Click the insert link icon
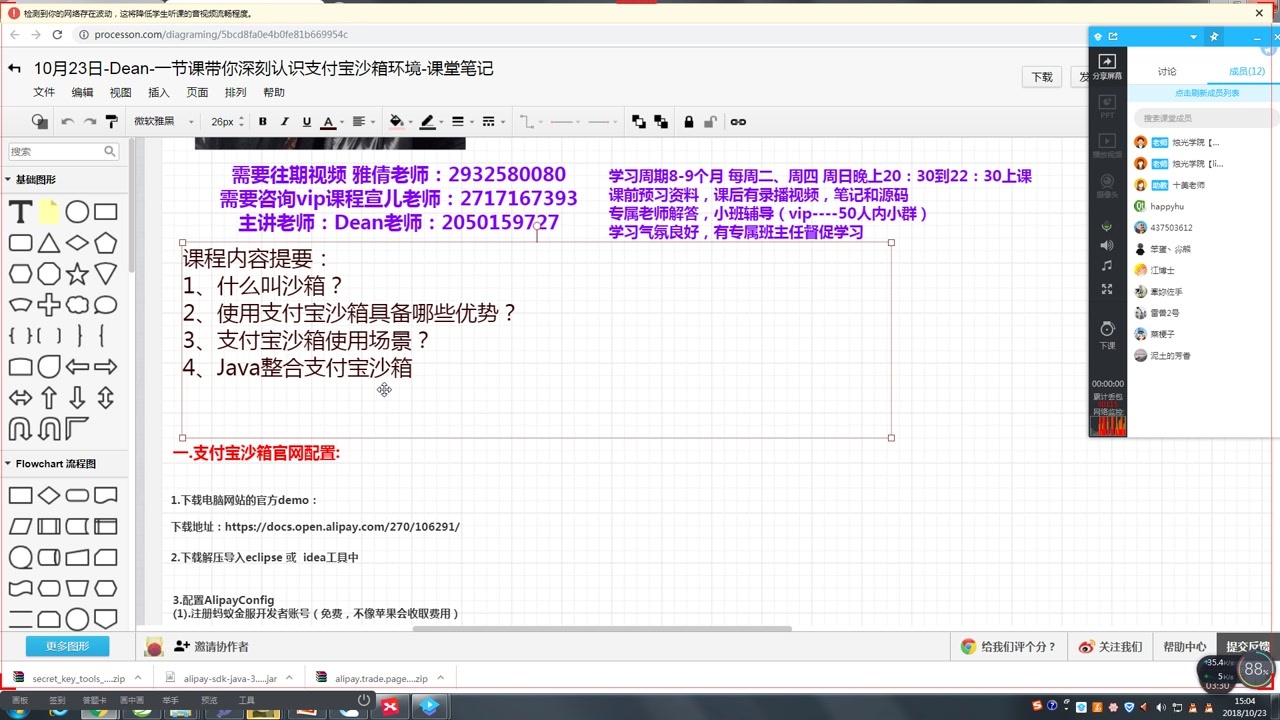 coord(738,122)
